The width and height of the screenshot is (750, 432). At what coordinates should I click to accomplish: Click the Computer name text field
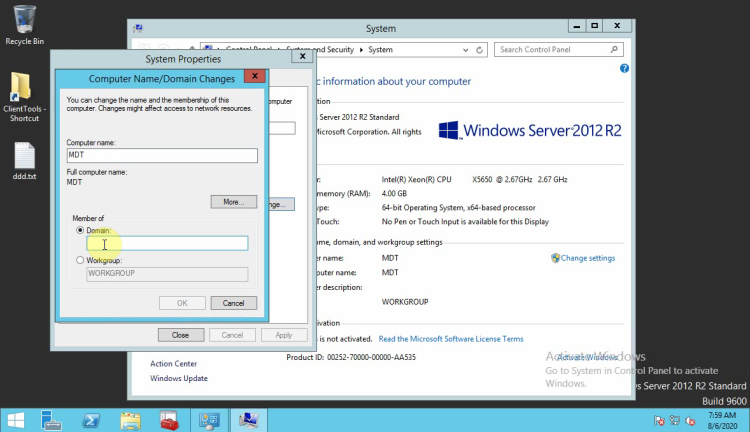[162, 156]
